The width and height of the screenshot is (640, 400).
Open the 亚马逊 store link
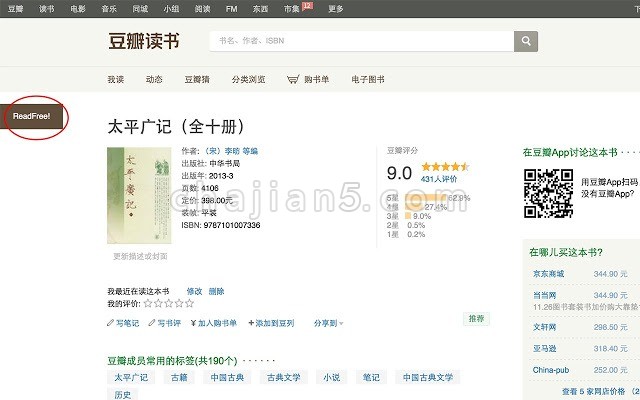[x=544, y=349]
